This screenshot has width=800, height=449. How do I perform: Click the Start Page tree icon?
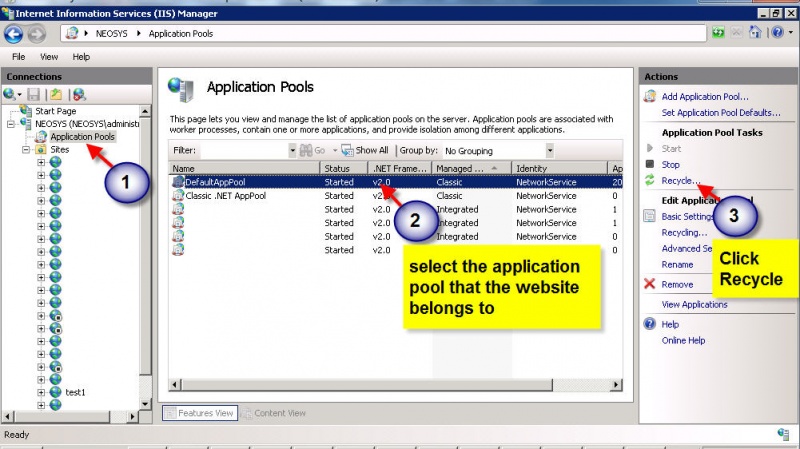26,110
